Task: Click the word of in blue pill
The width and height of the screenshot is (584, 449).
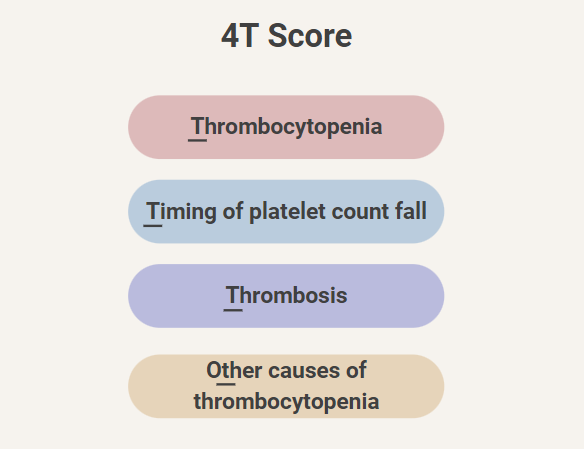Action: click(x=233, y=211)
